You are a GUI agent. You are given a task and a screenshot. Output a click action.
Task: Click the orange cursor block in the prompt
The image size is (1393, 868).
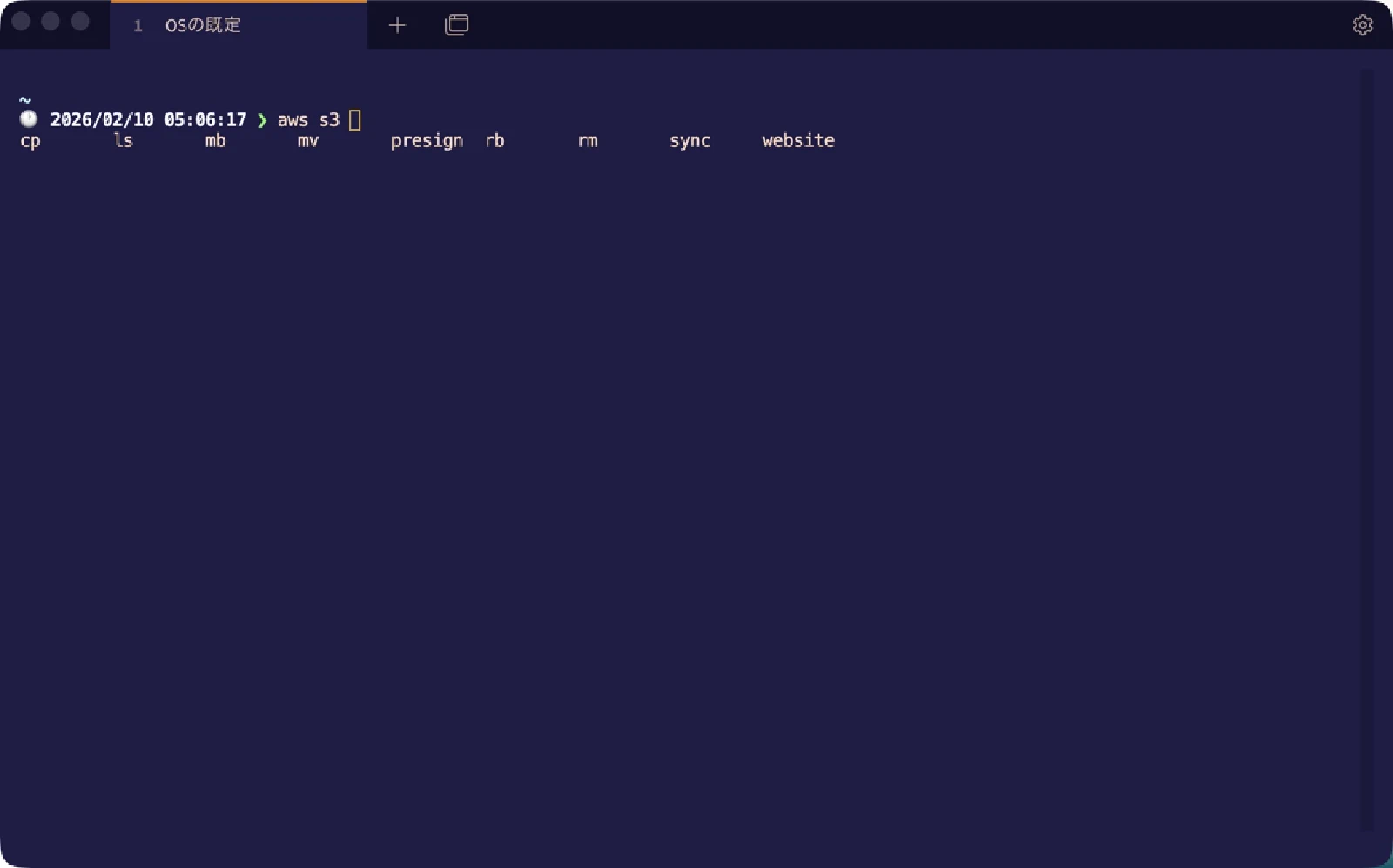pos(354,119)
